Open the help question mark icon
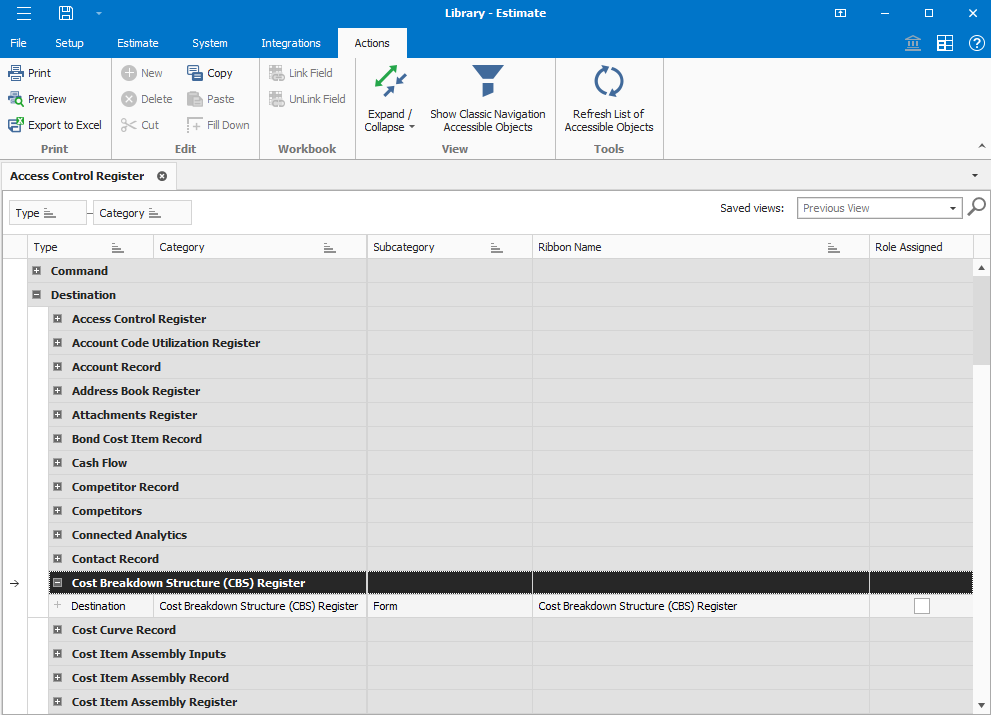991x715 pixels. (976, 43)
